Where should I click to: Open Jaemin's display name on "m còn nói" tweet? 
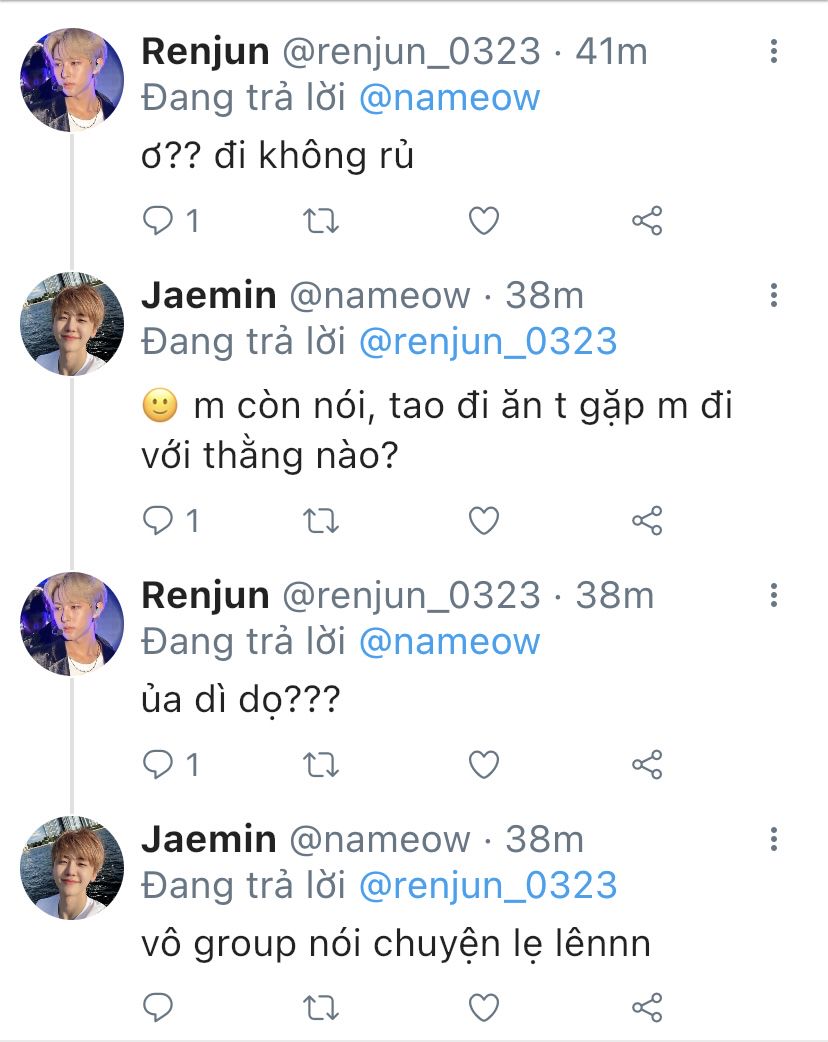click(x=208, y=296)
